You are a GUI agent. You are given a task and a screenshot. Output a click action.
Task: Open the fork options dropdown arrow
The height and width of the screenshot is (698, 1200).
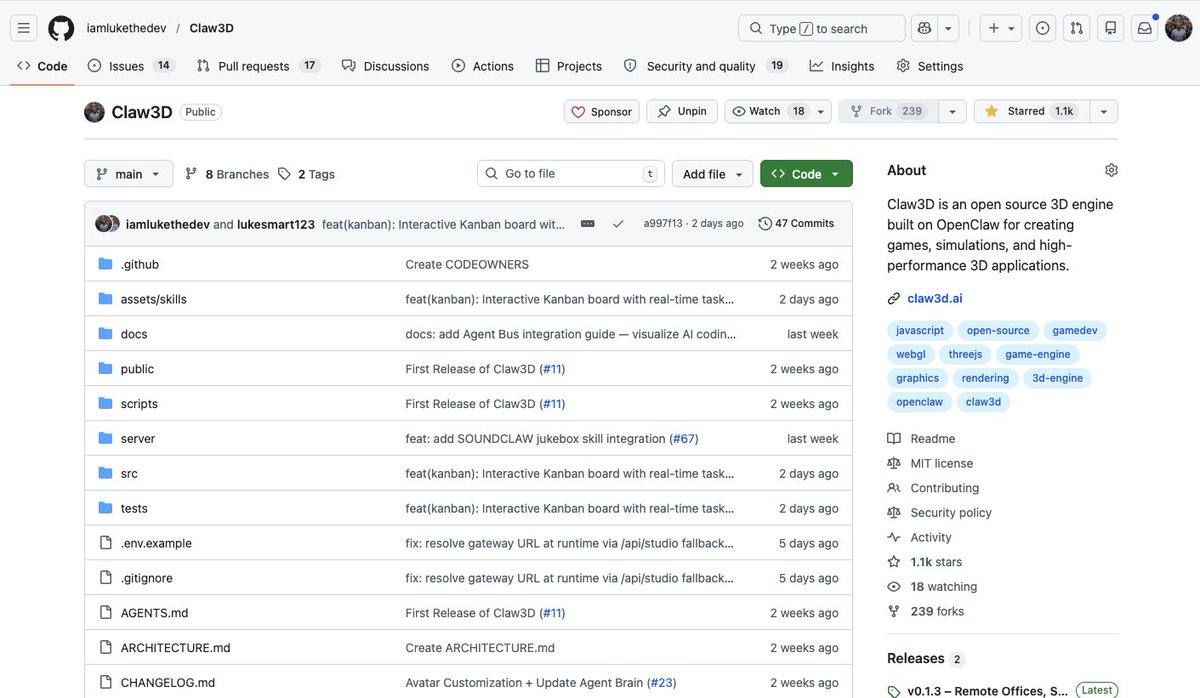tap(953, 112)
